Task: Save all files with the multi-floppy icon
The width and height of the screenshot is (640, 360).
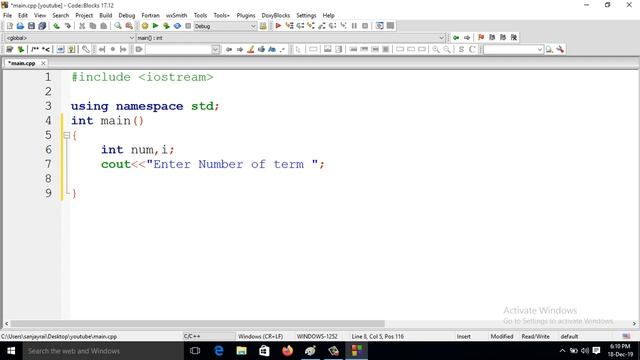Action: click(42, 26)
